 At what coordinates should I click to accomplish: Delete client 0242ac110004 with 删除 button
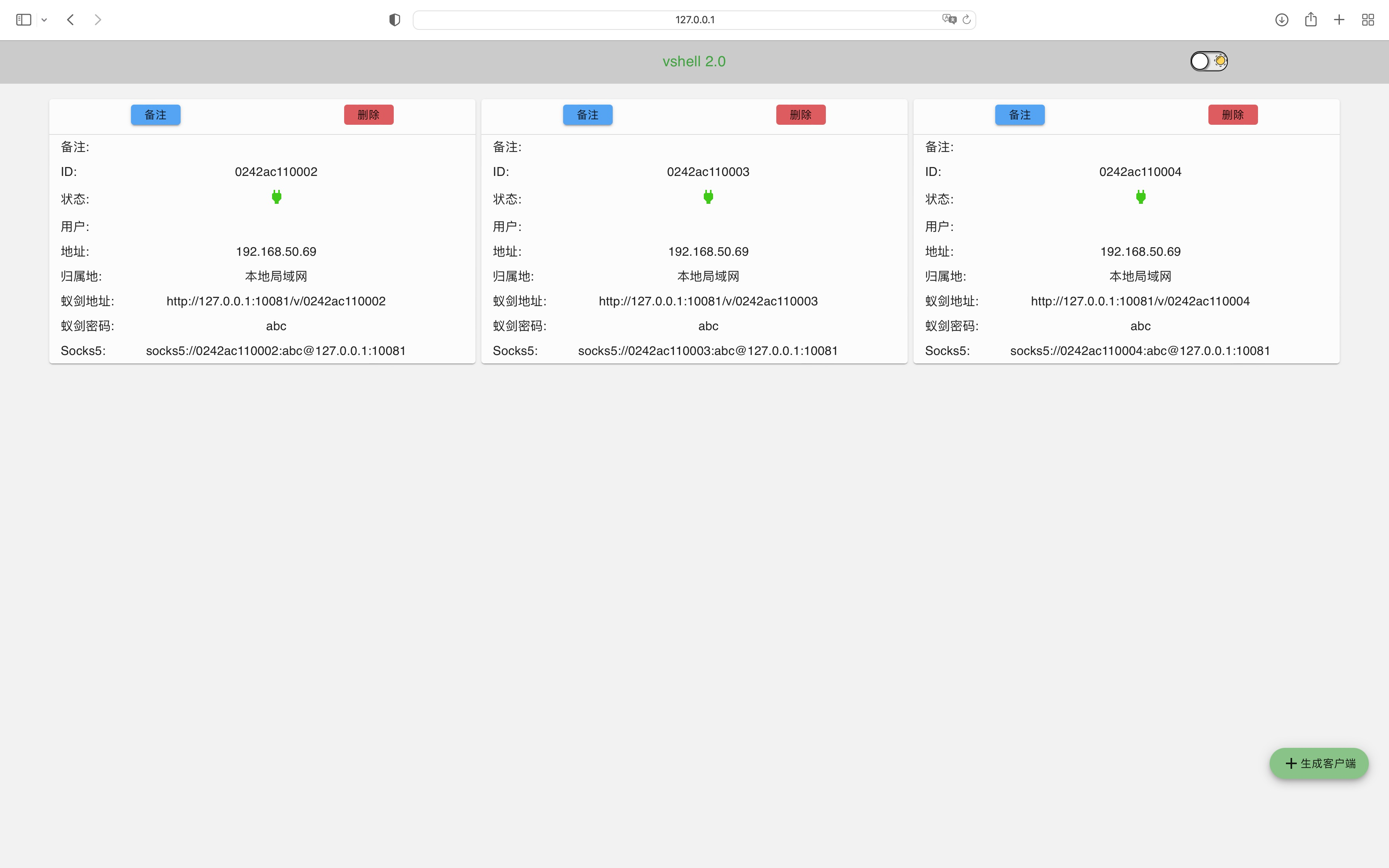coord(1232,115)
